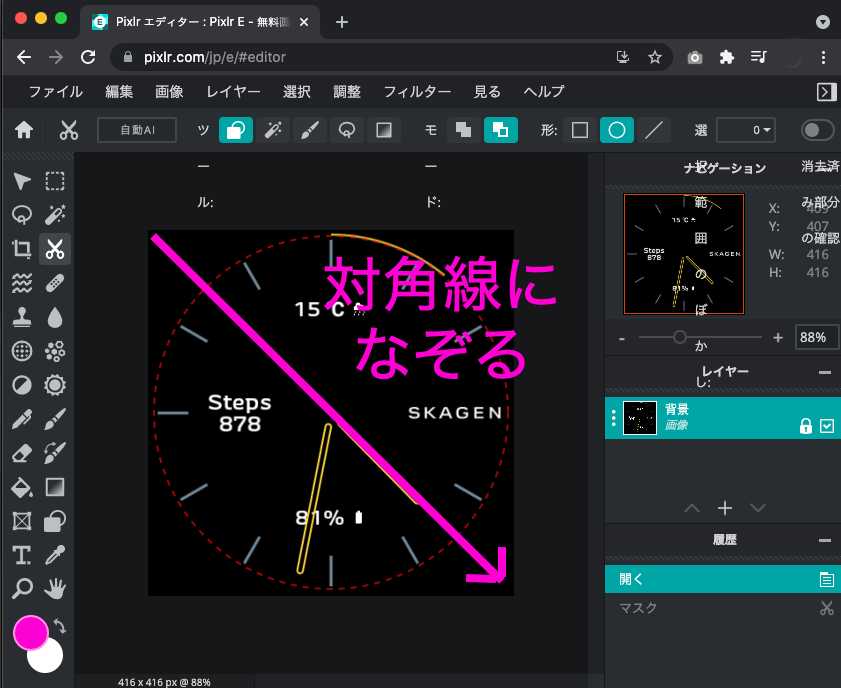Select the Heal bandage tool

[x=55, y=283]
